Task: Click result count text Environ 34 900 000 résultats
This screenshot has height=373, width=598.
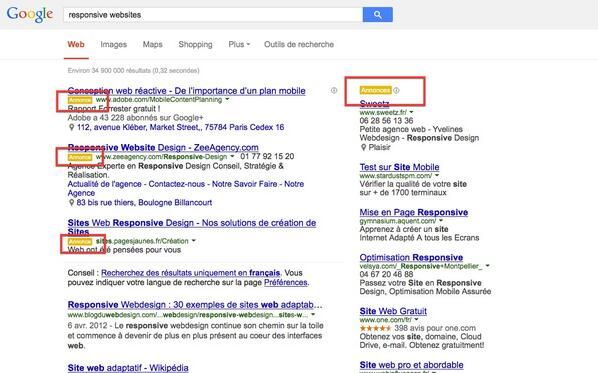Action: (x=133, y=71)
